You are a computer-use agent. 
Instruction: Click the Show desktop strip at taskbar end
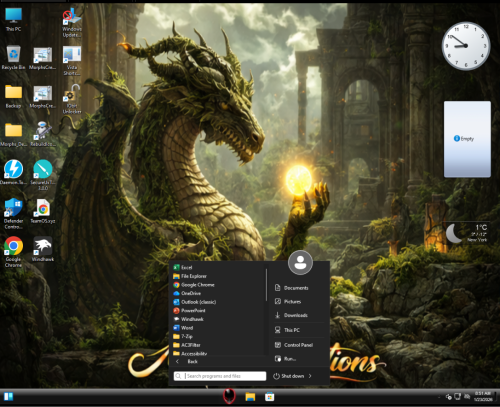tap(497, 397)
